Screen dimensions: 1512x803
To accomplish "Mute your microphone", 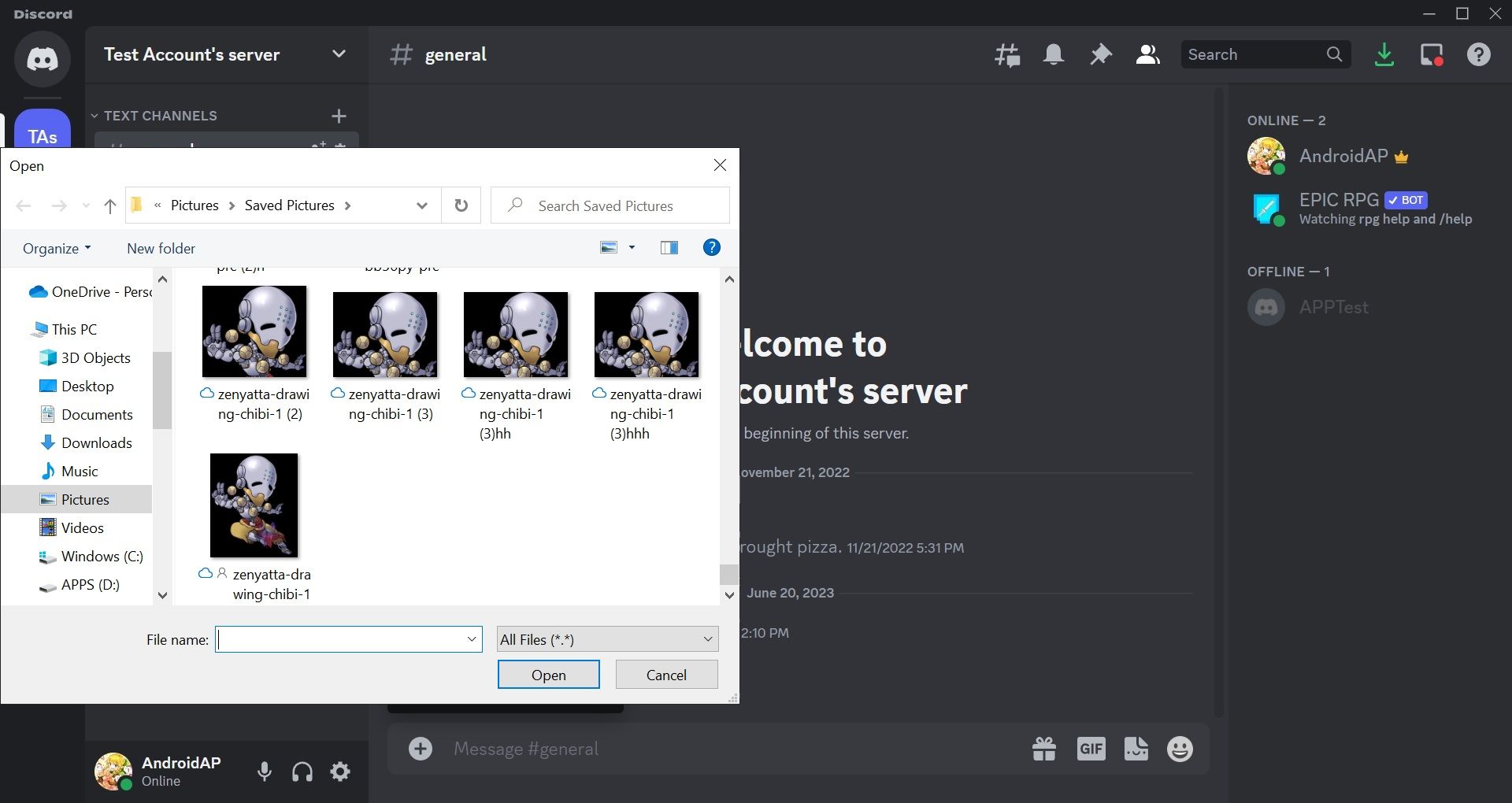I will pos(264,772).
